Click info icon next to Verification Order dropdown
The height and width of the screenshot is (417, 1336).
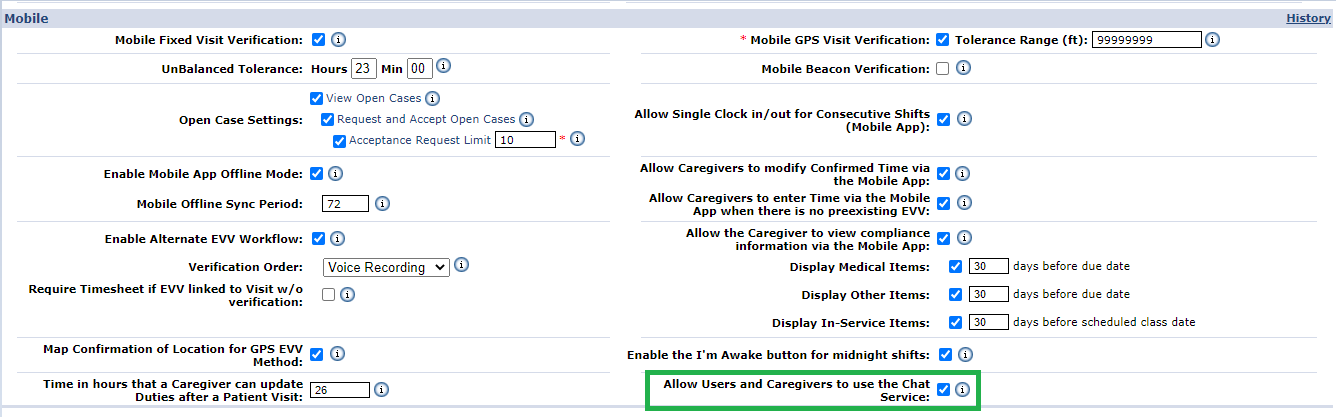[461, 266]
